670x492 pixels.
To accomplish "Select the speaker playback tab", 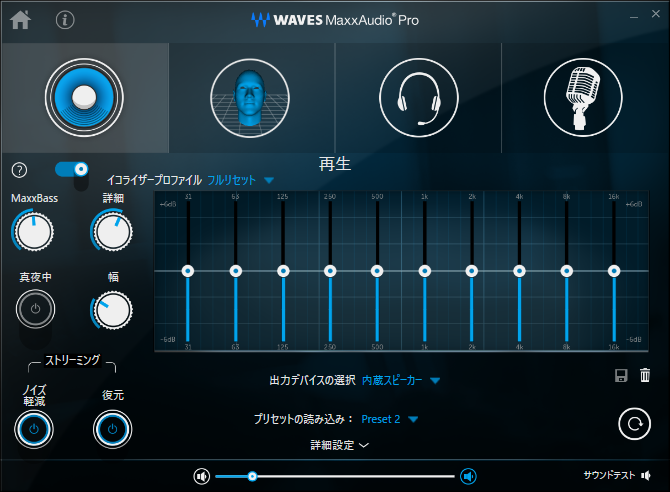I will [x=84, y=98].
